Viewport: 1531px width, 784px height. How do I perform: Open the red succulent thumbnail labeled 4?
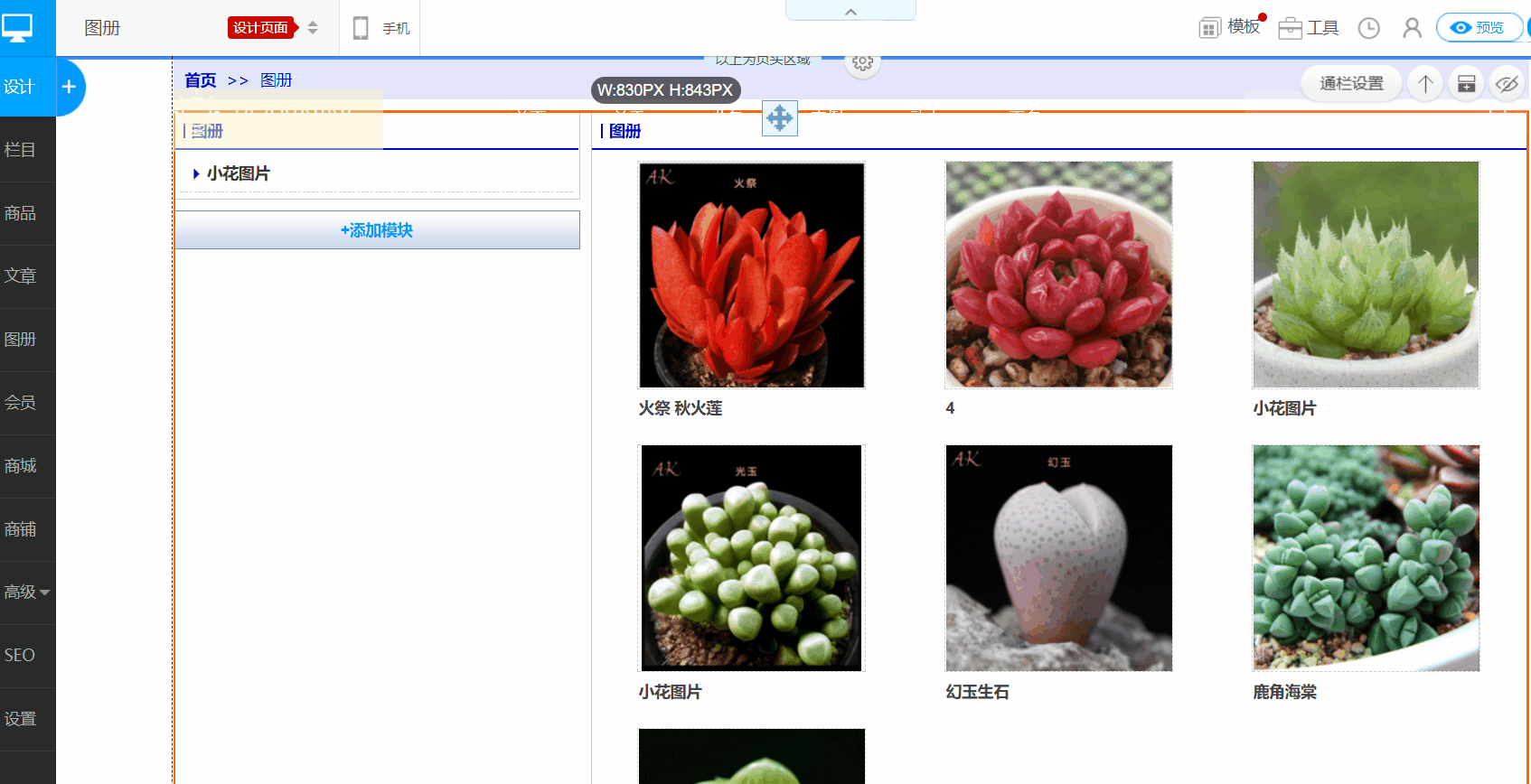pyautogui.click(x=1058, y=275)
